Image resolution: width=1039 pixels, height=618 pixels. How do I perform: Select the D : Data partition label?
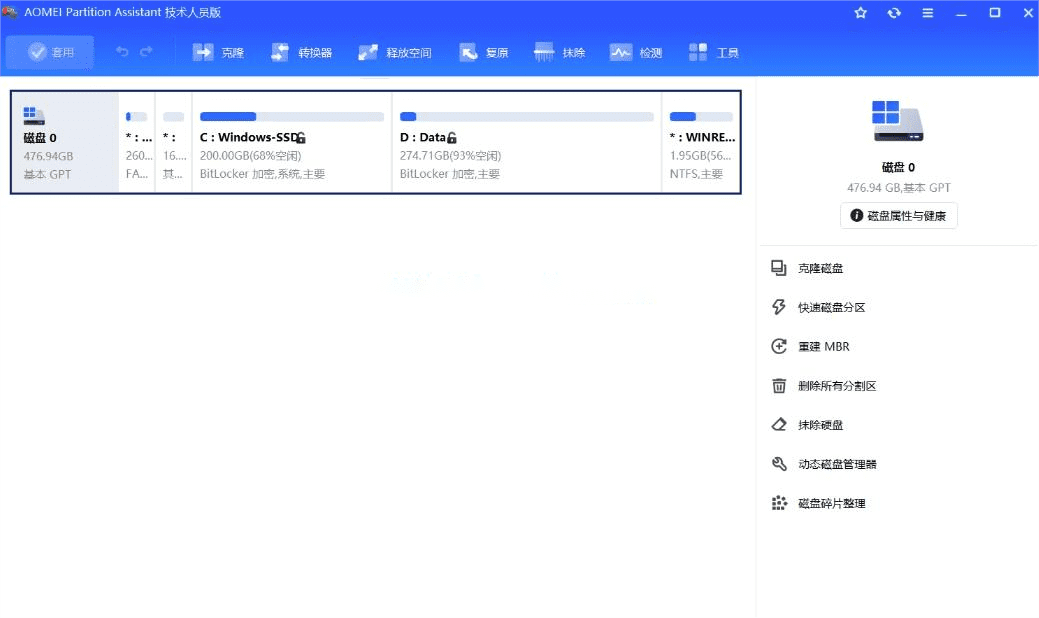423,137
